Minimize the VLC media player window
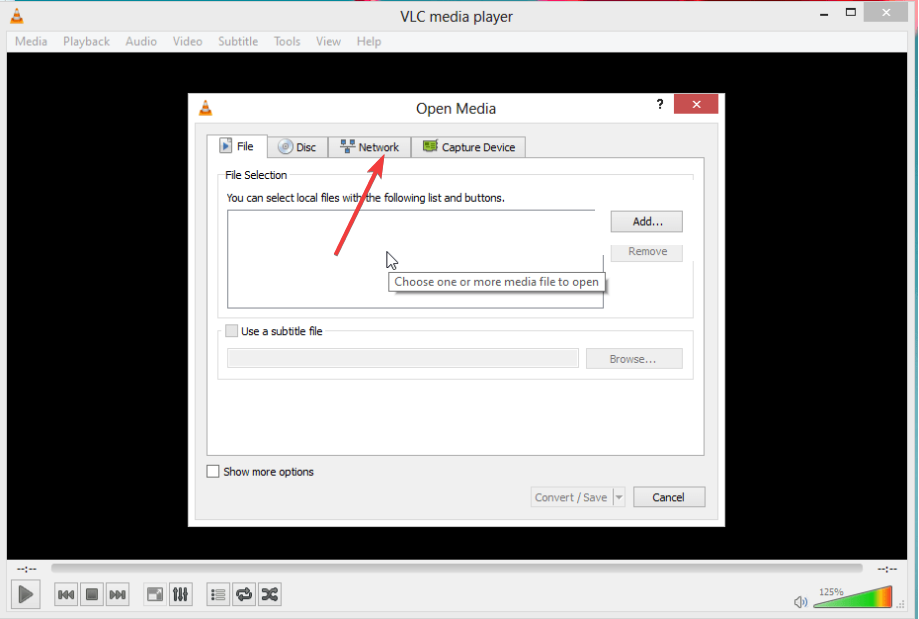 824,14
